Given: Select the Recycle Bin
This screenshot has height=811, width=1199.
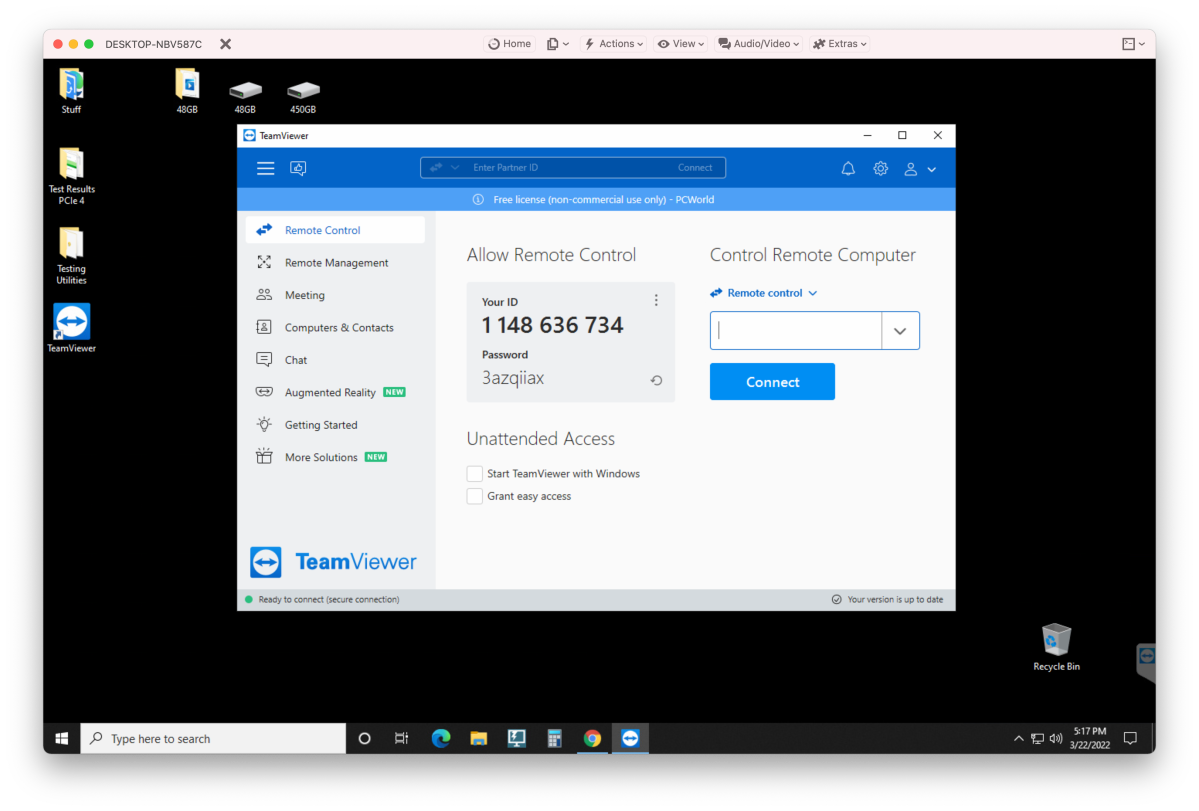Looking at the screenshot, I should (1056, 647).
